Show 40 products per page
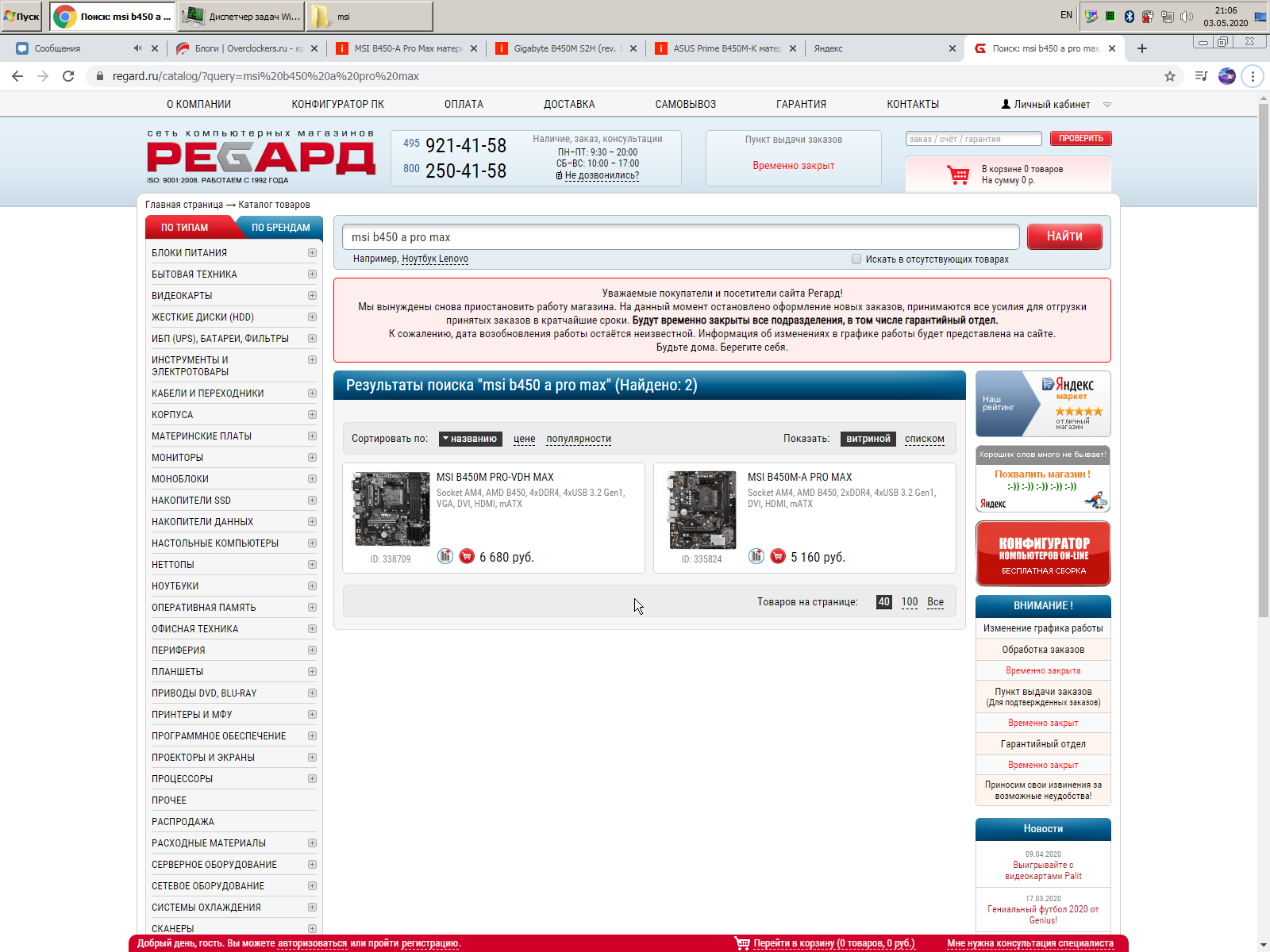The image size is (1270, 952). (x=884, y=602)
